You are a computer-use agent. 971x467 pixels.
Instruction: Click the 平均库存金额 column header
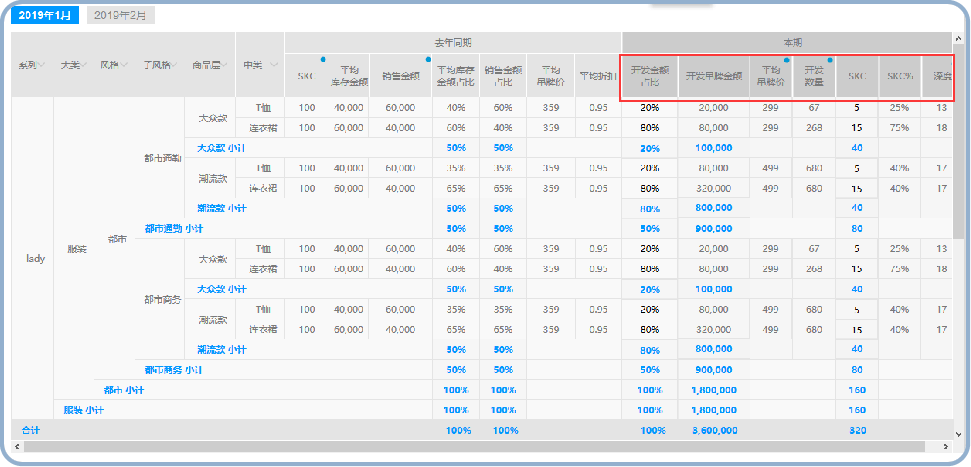[347, 76]
